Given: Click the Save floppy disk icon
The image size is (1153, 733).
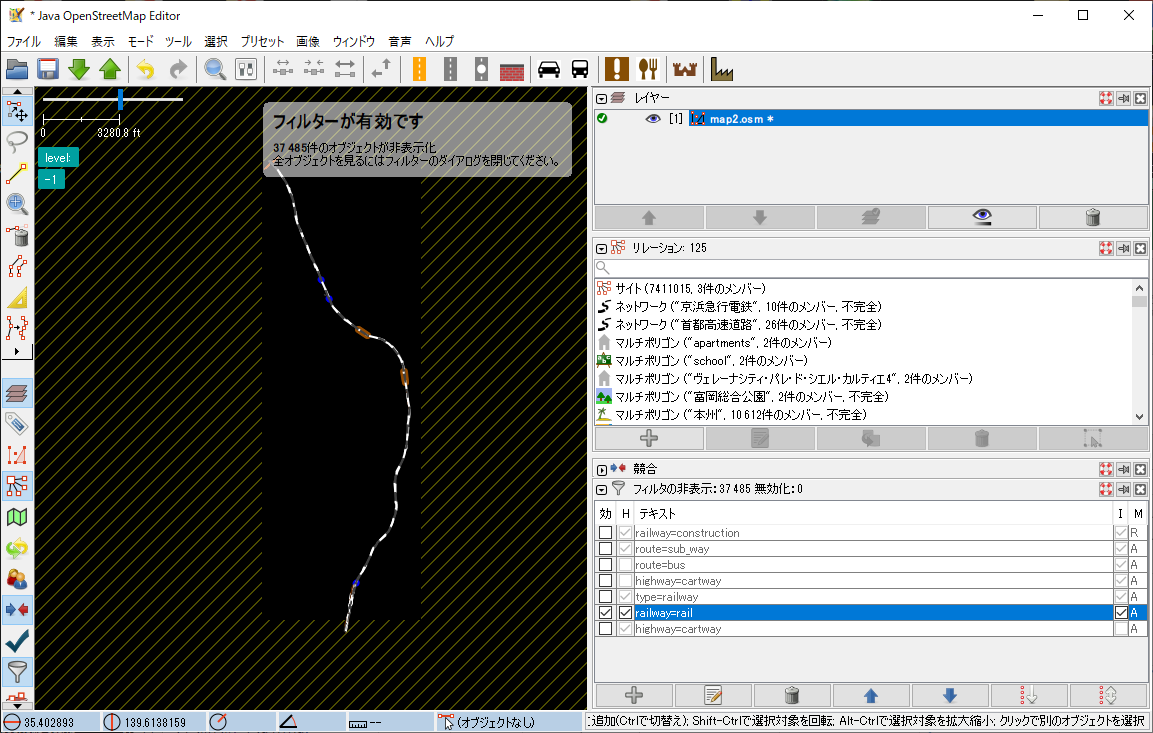Looking at the screenshot, I should click(48, 69).
